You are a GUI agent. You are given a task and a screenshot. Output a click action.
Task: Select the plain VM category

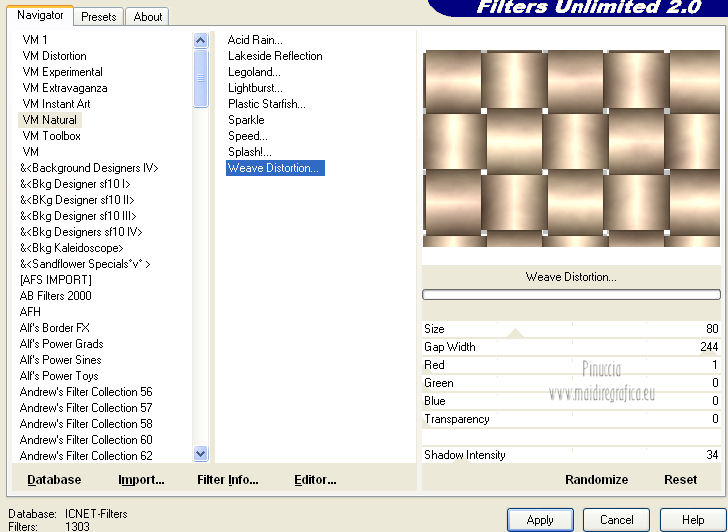pyautogui.click(x=31, y=152)
